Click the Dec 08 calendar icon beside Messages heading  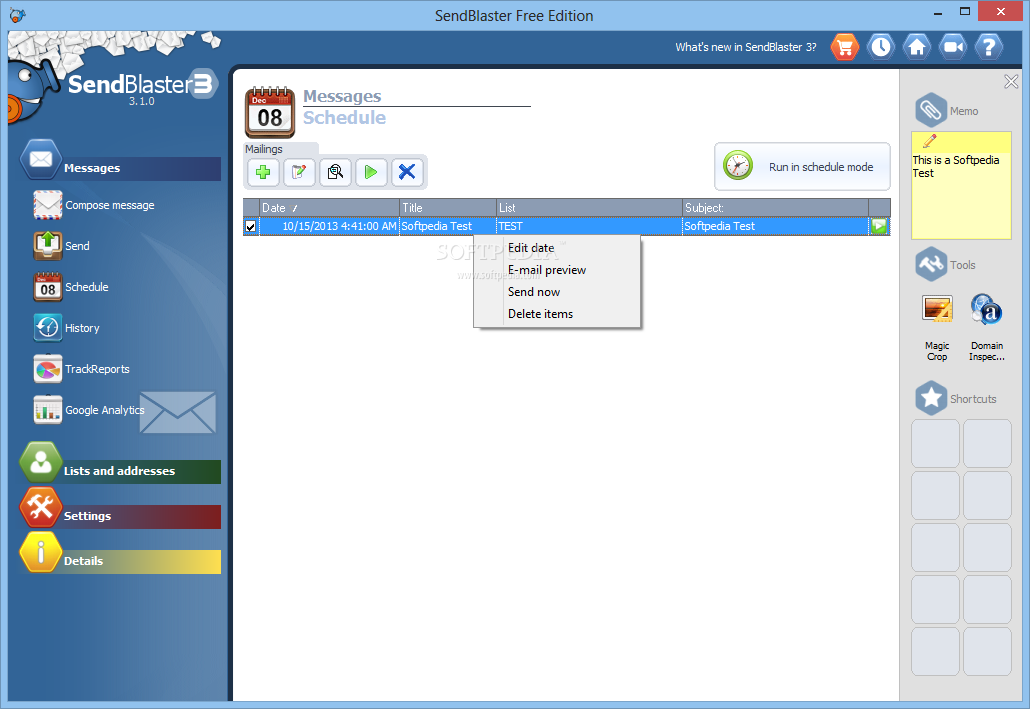[x=270, y=112]
